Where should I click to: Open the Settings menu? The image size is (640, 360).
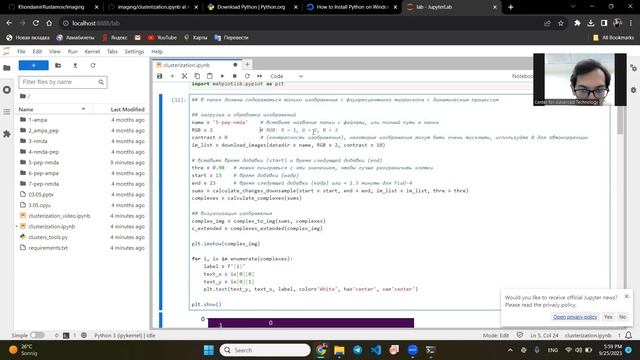click(x=134, y=51)
